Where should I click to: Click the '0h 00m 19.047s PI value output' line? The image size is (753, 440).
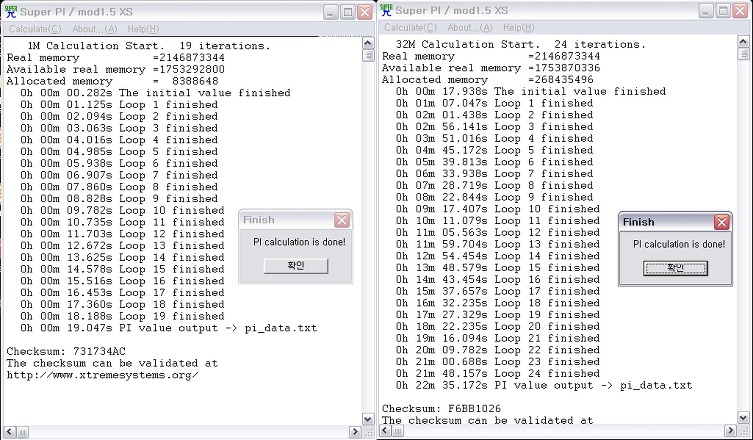pos(169,328)
